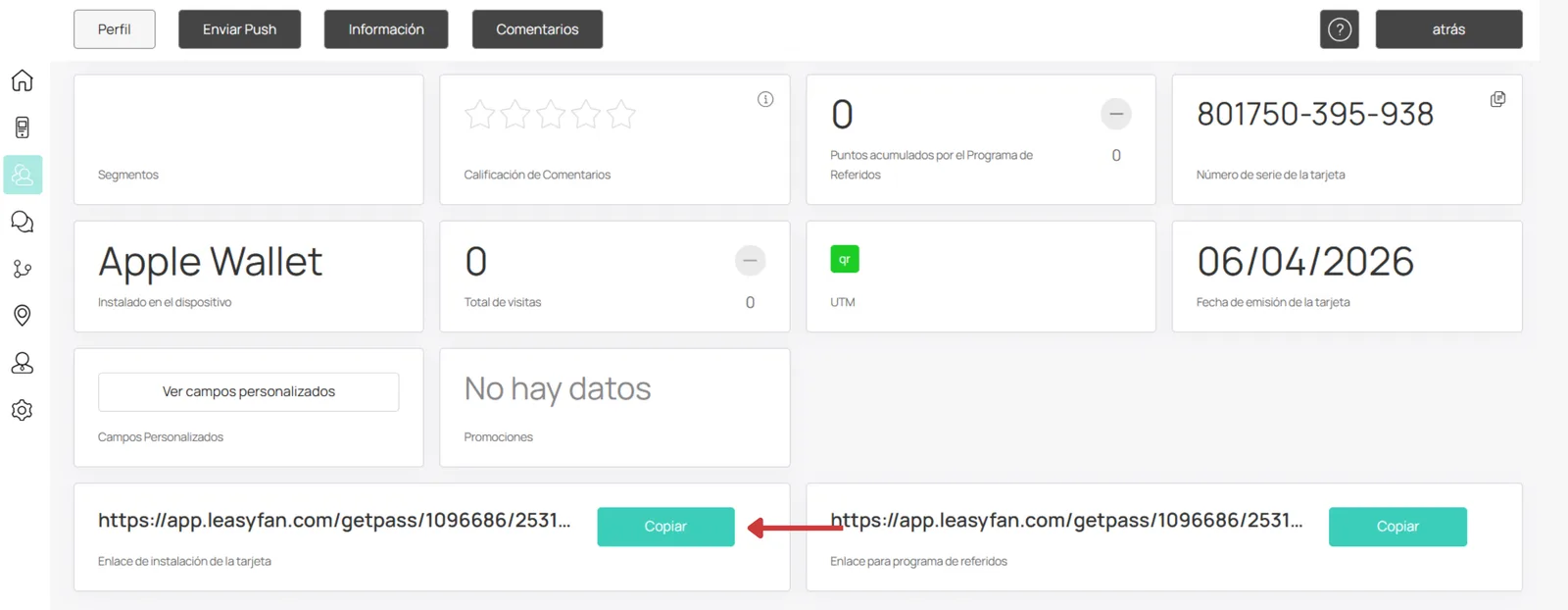Click the minus button for referral points
Viewport: 1568px width, 610px height.
point(1115,114)
